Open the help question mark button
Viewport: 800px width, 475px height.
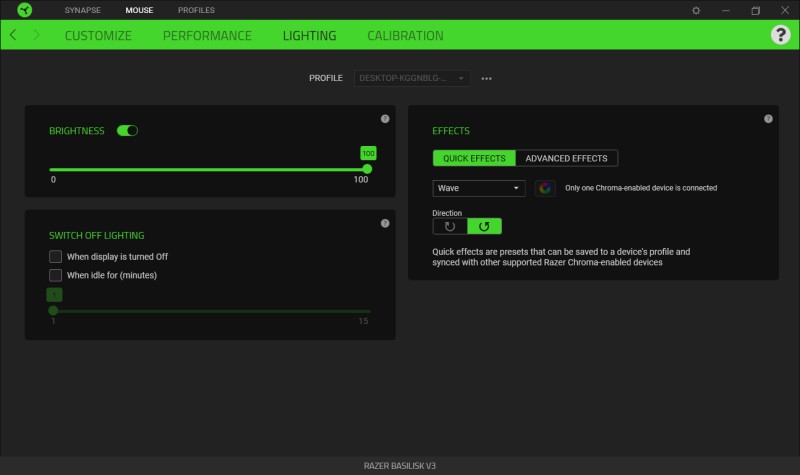(x=780, y=35)
